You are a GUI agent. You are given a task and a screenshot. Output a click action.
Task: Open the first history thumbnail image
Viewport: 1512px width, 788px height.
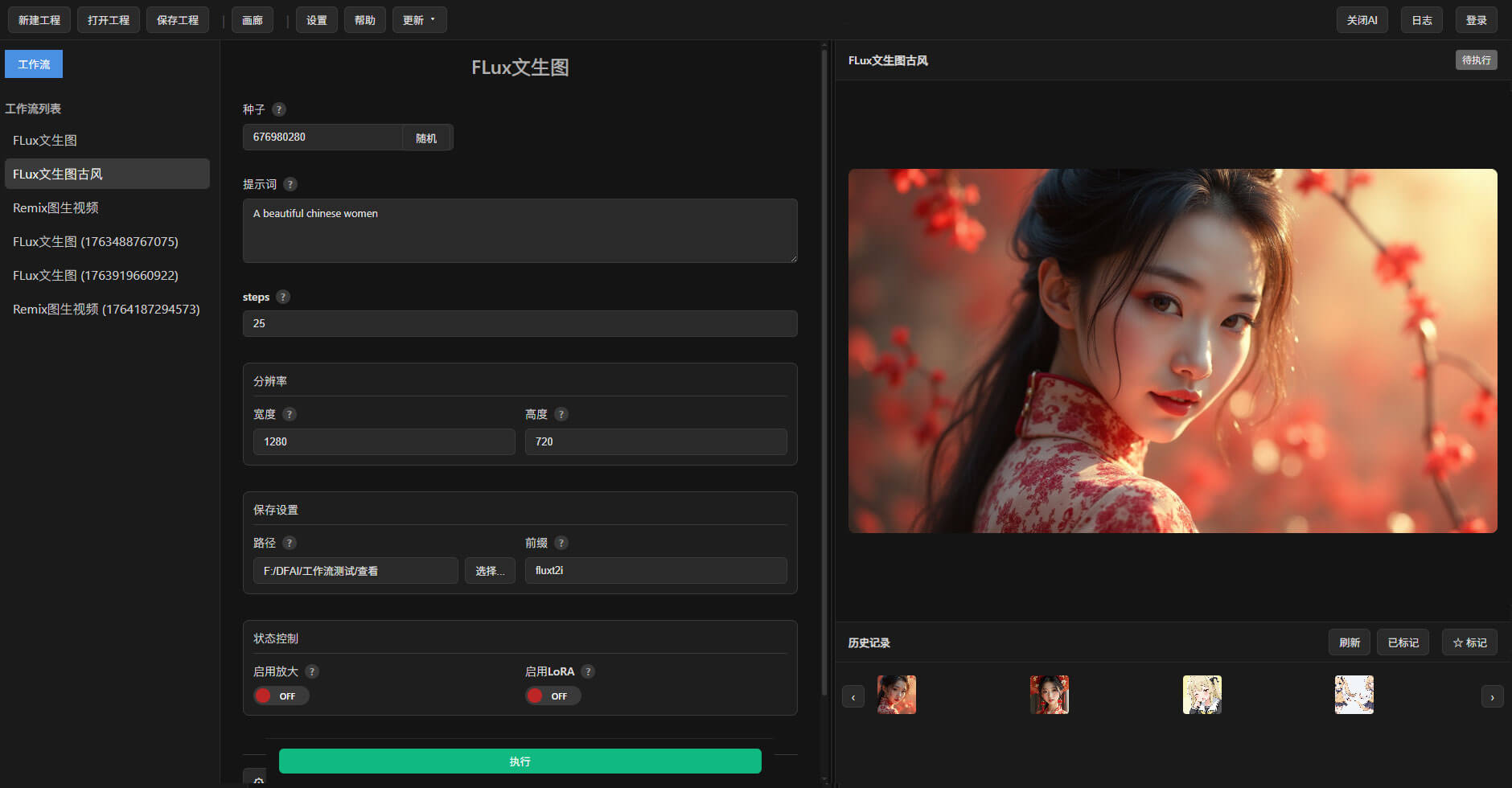(896, 694)
